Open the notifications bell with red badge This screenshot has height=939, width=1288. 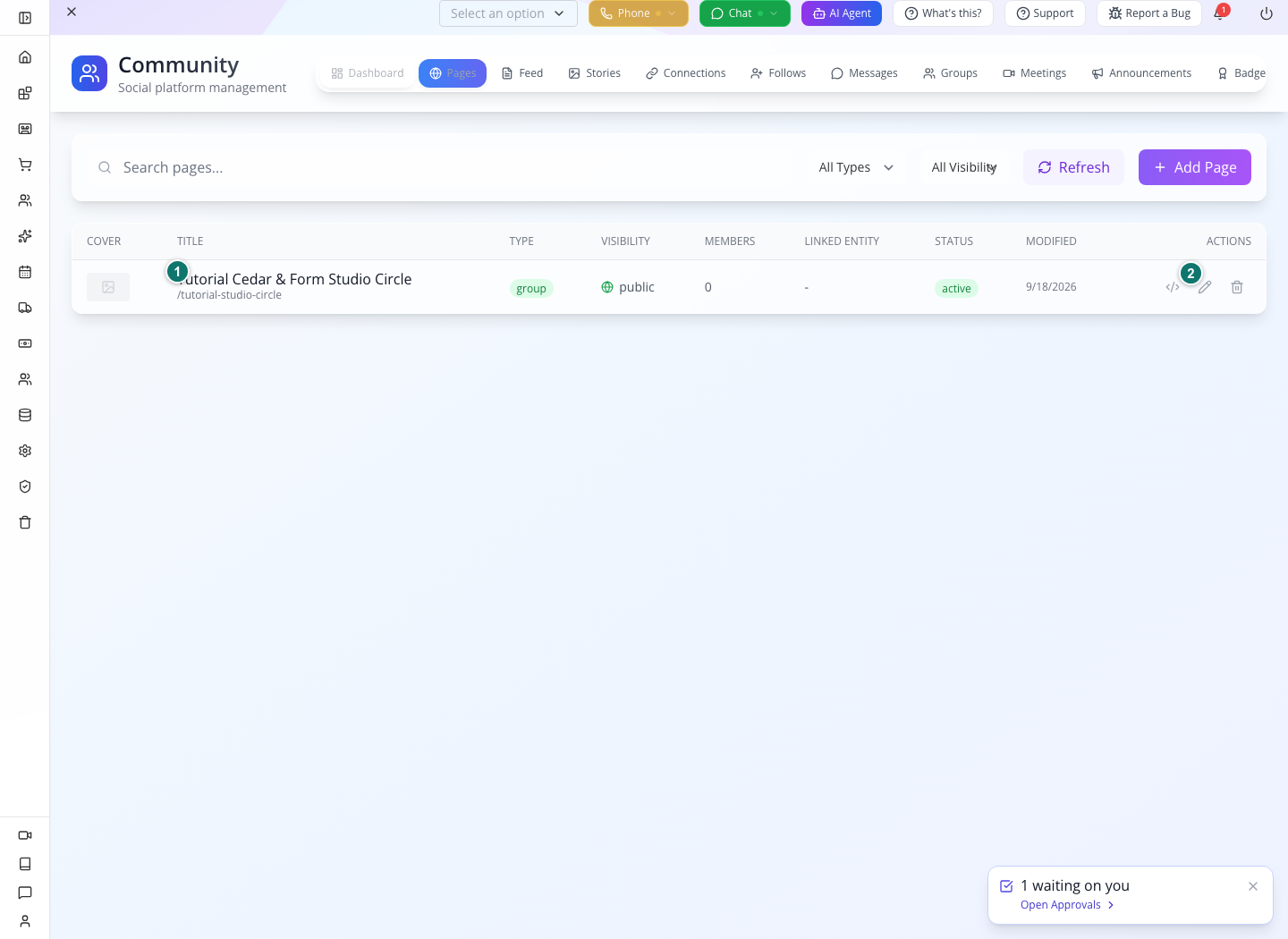pos(1219,13)
